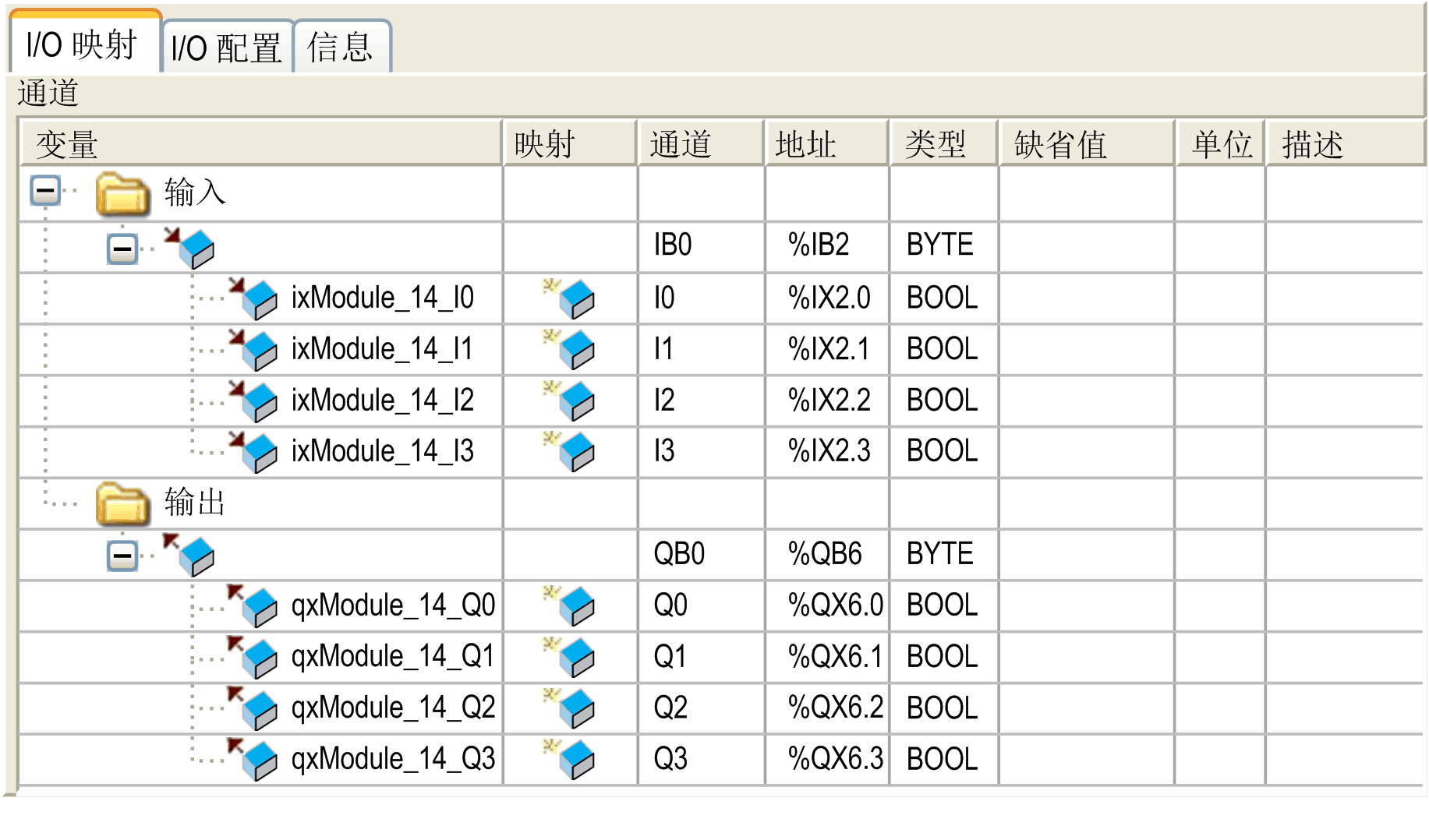Screen dimensions: 1429x840
Task: Click the 输入 folder icon
Action: tap(122, 193)
